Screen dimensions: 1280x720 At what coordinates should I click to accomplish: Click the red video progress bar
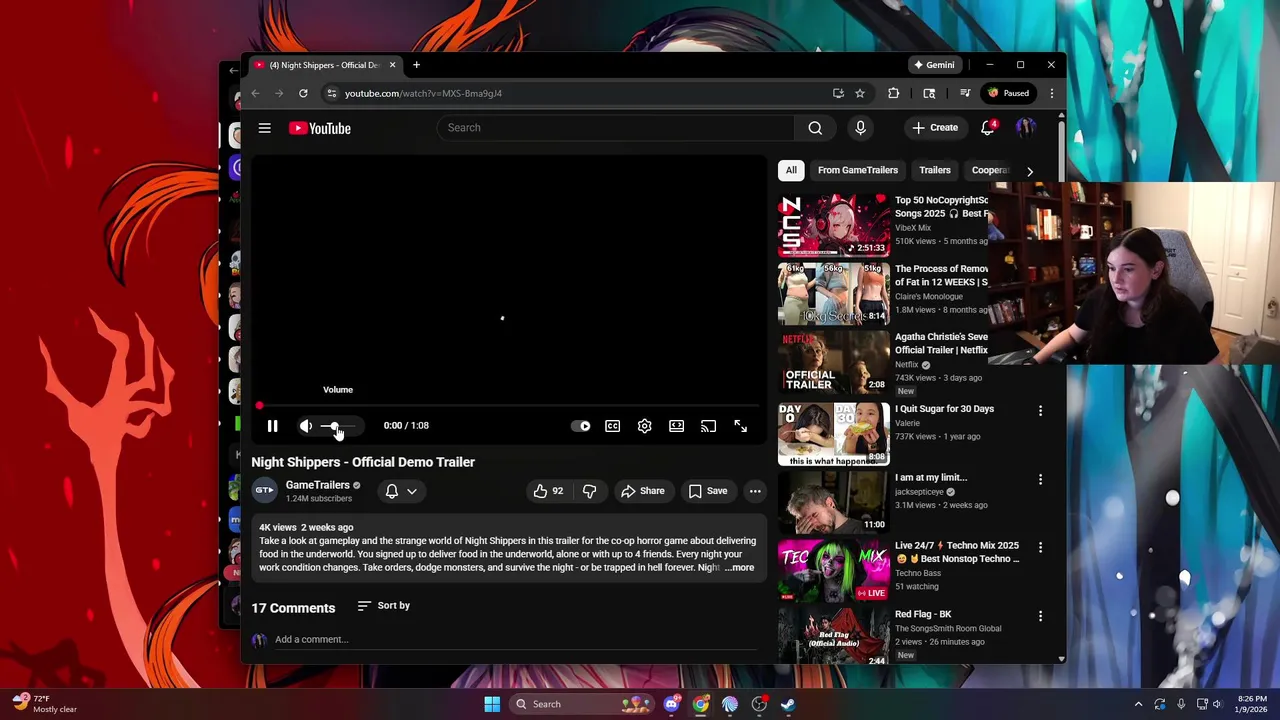(x=508, y=406)
